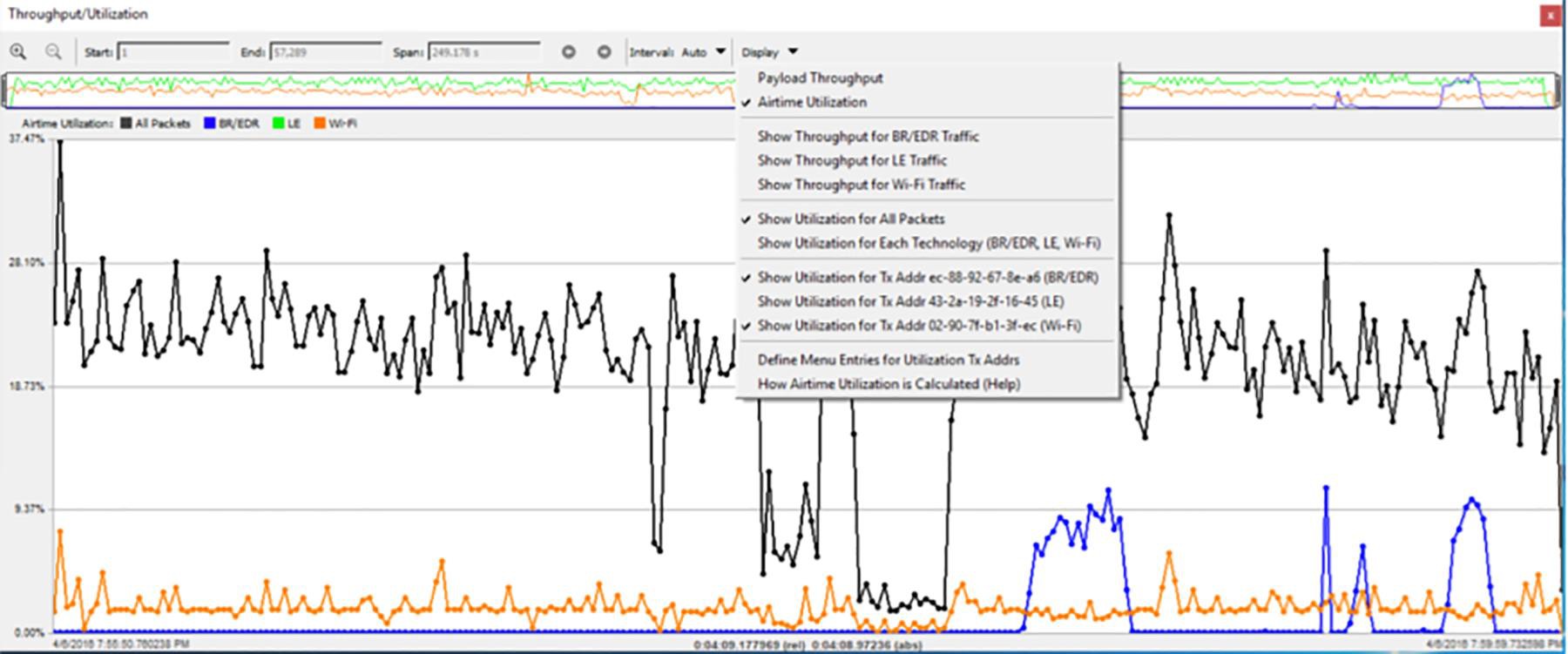The width and height of the screenshot is (1568, 654).
Task: Click the 0:04:09.177969 (rel) time readout
Action: tap(748, 645)
